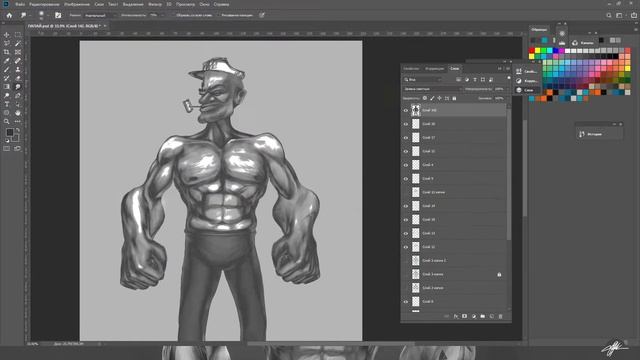Open Фильтр menu
Viewport: 640px width, 360px height.
155,4
